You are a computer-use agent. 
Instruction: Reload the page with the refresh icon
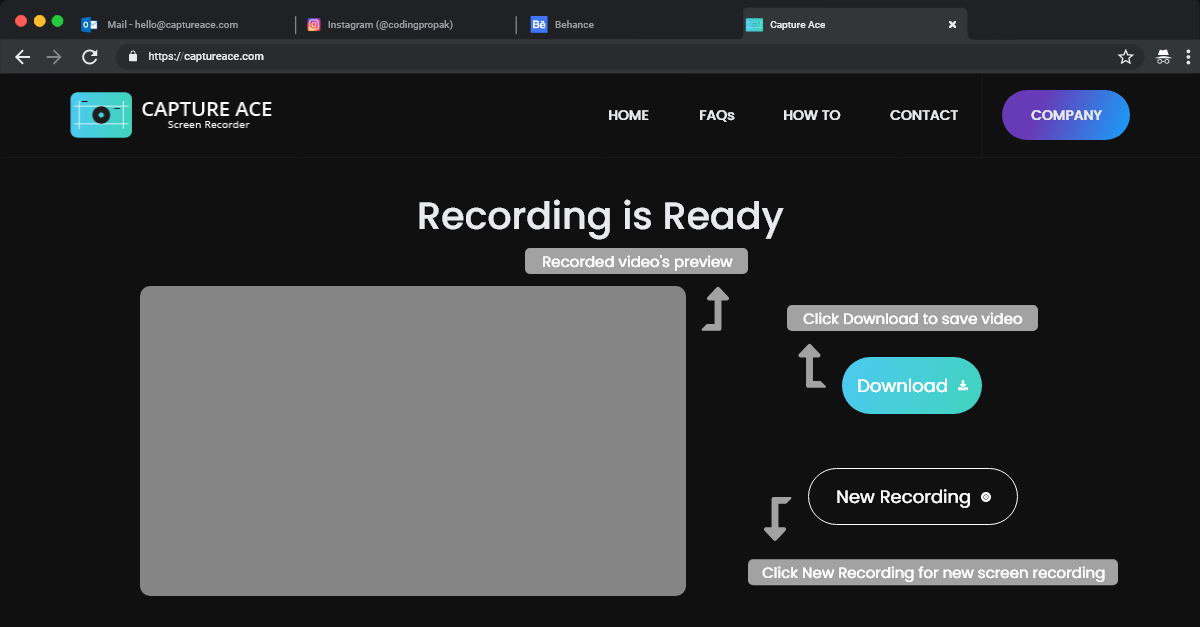(89, 57)
